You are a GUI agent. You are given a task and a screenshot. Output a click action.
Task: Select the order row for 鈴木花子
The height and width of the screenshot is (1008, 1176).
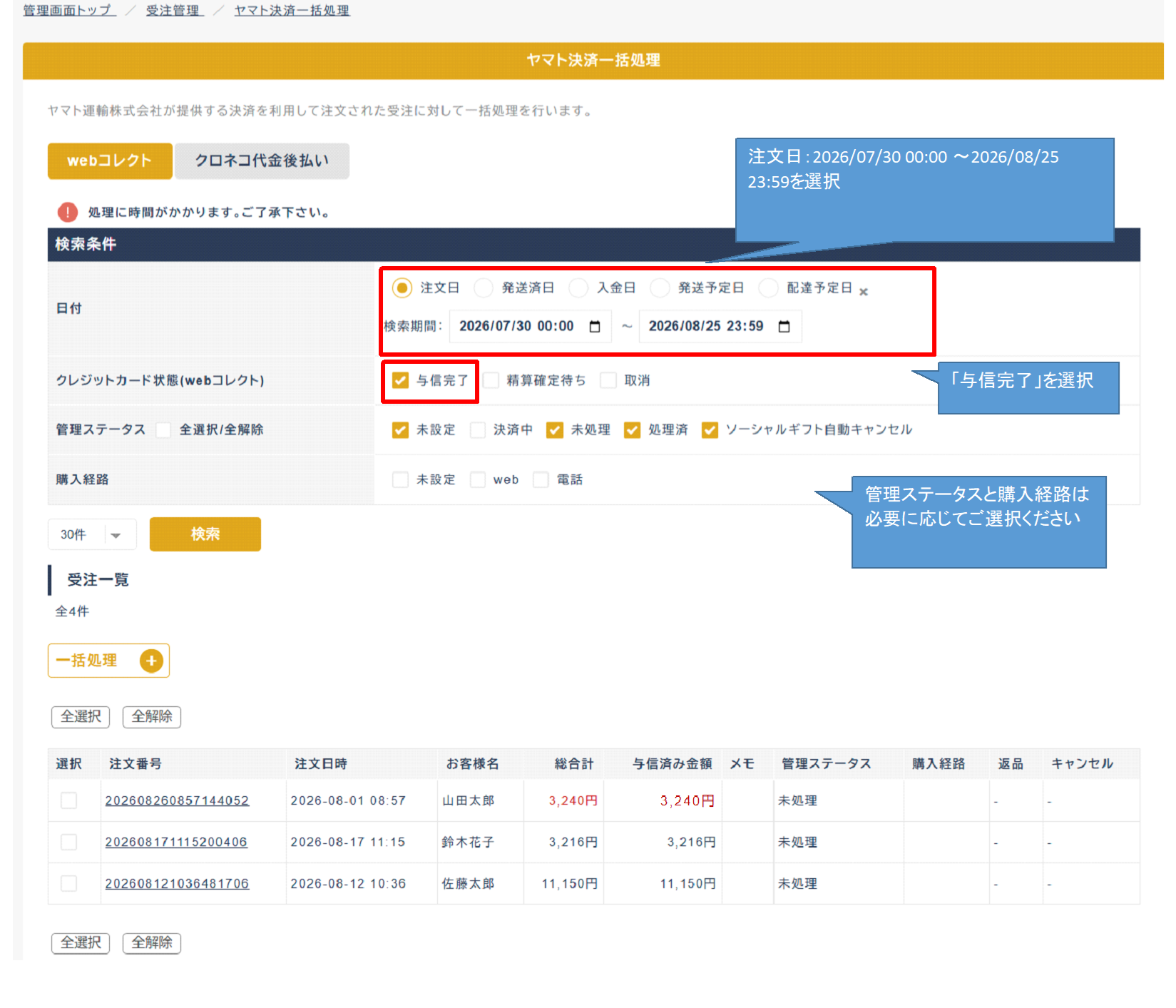click(x=68, y=842)
